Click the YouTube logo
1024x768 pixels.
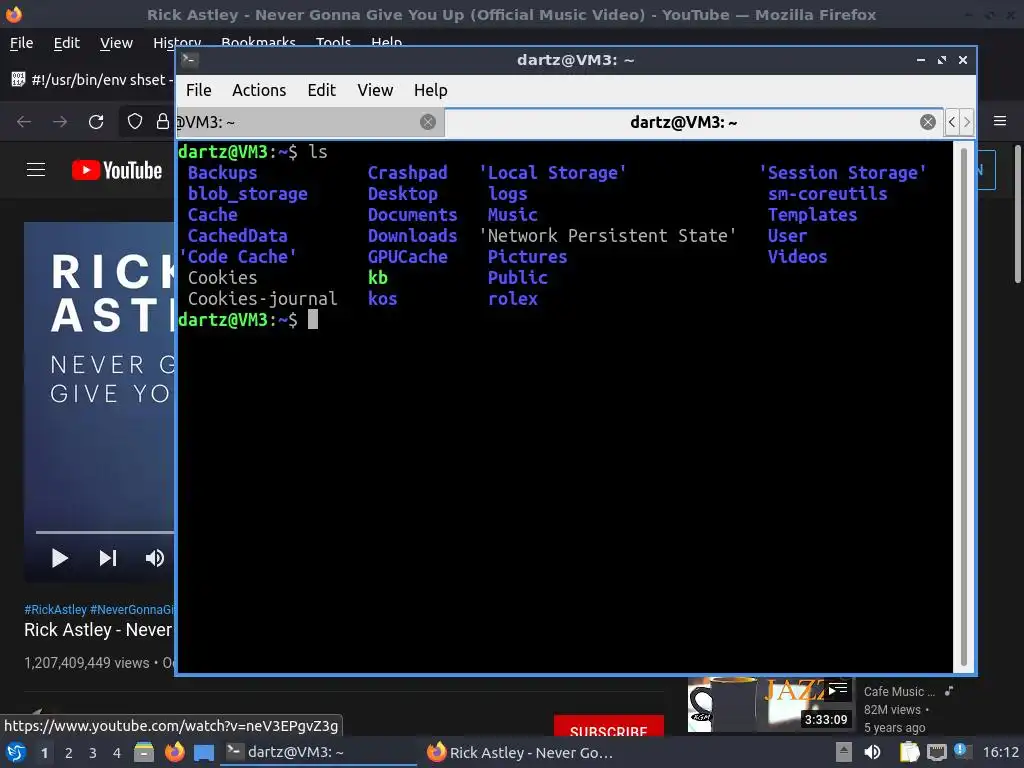click(x=117, y=170)
